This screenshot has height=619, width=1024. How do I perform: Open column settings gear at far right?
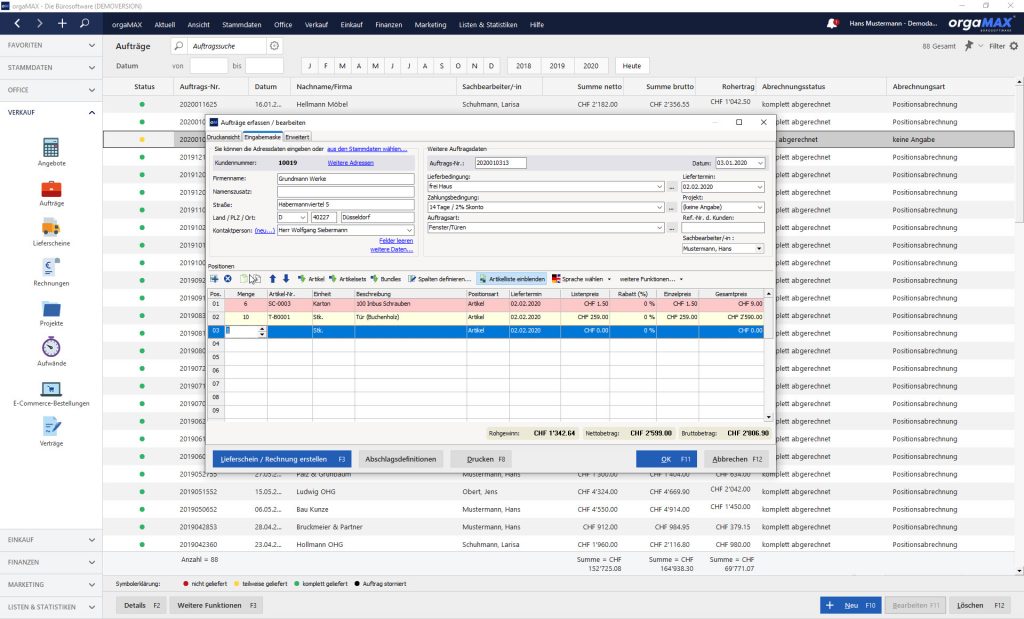1014,46
